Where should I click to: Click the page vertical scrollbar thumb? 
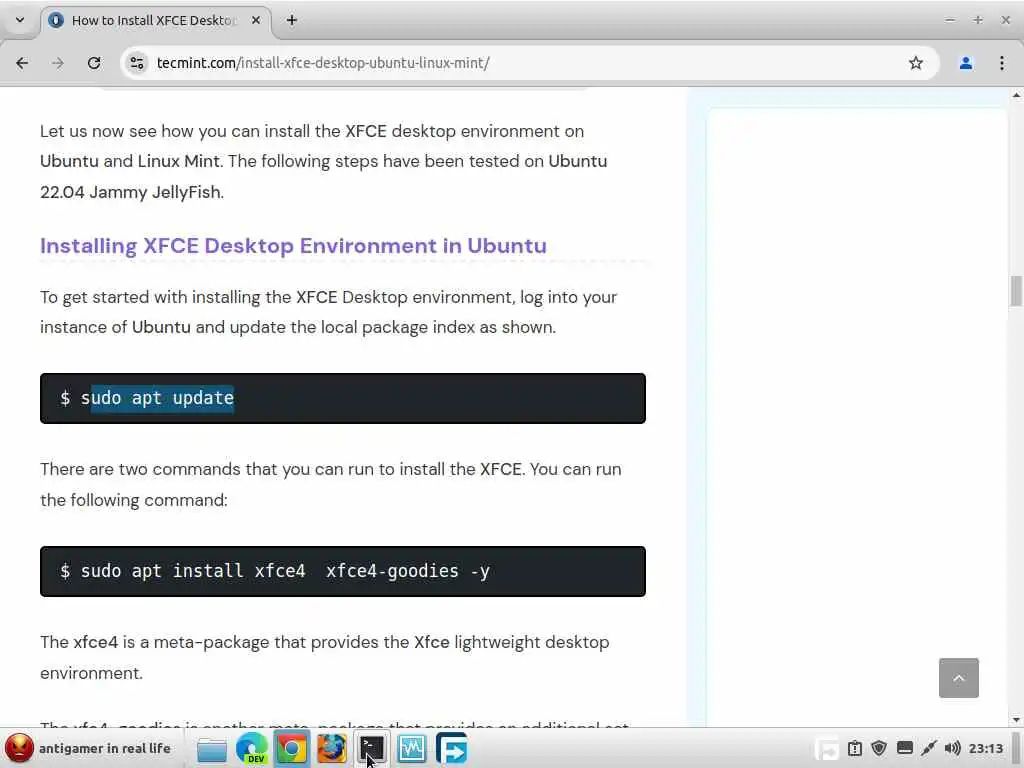[x=1016, y=291]
